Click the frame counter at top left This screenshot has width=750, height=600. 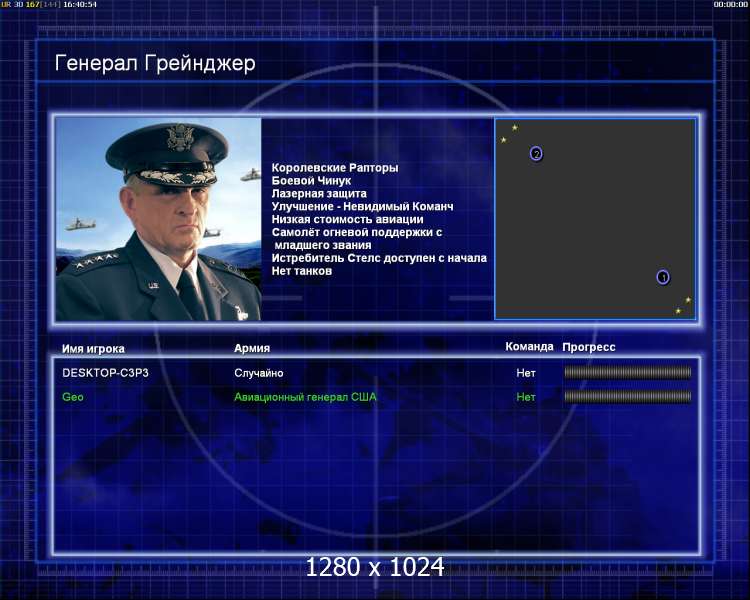point(32,4)
